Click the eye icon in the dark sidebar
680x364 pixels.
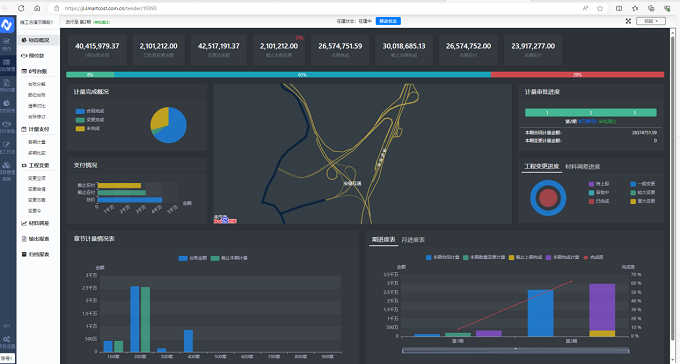[x=7, y=124]
